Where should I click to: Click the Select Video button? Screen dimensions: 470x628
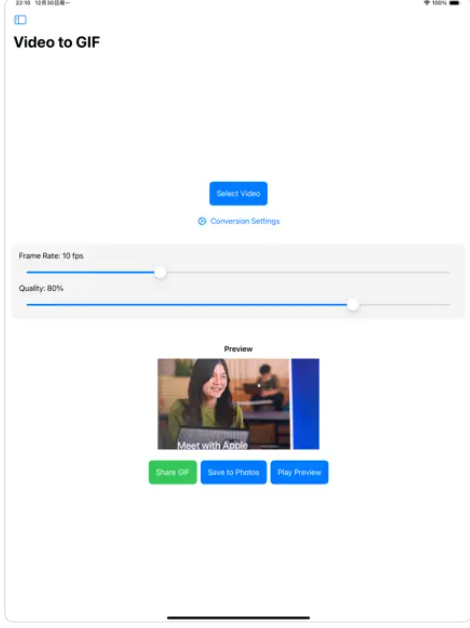coord(238,193)
